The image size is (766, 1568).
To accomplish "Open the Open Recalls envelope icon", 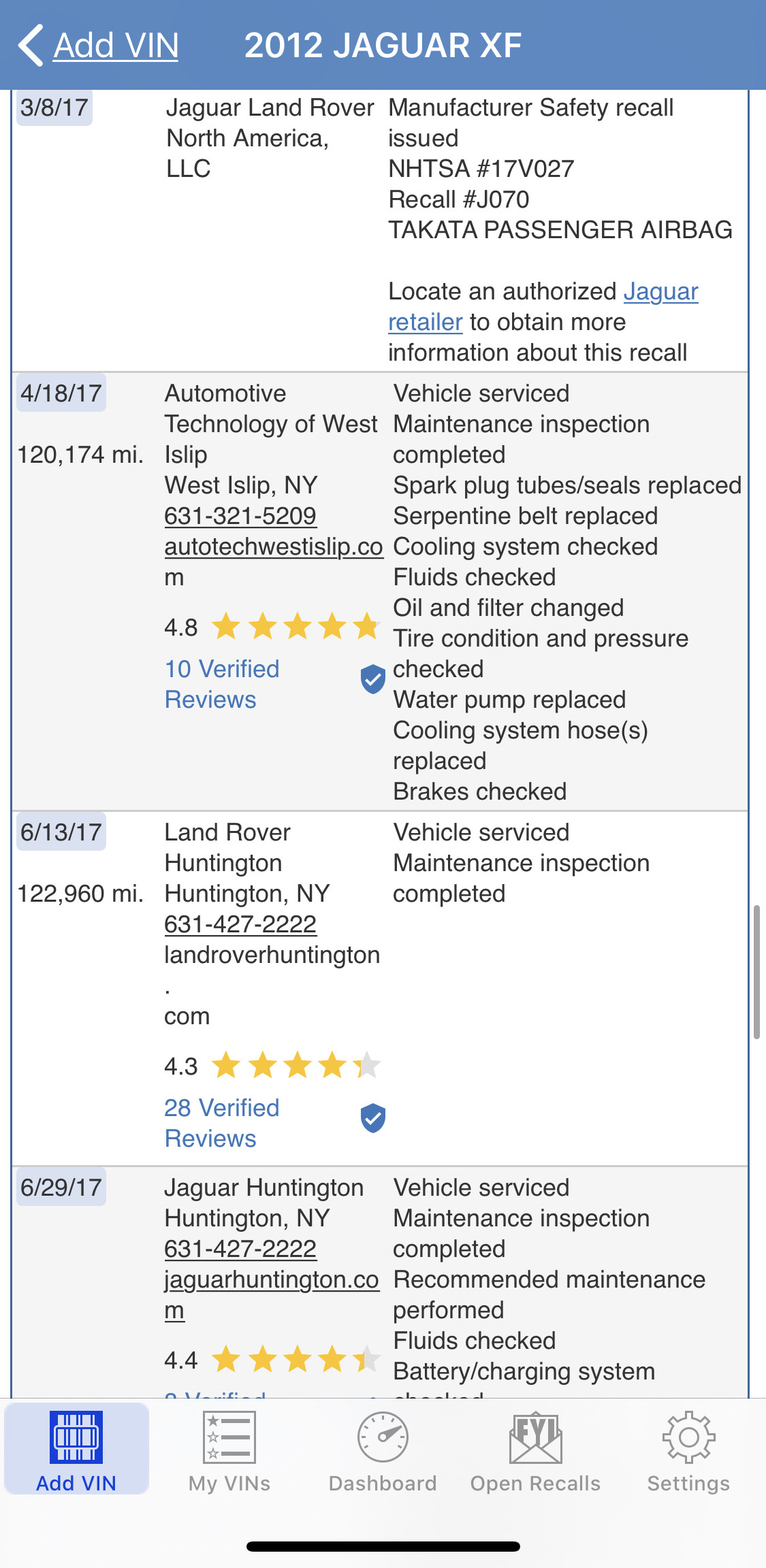I will pos(536,1437).
